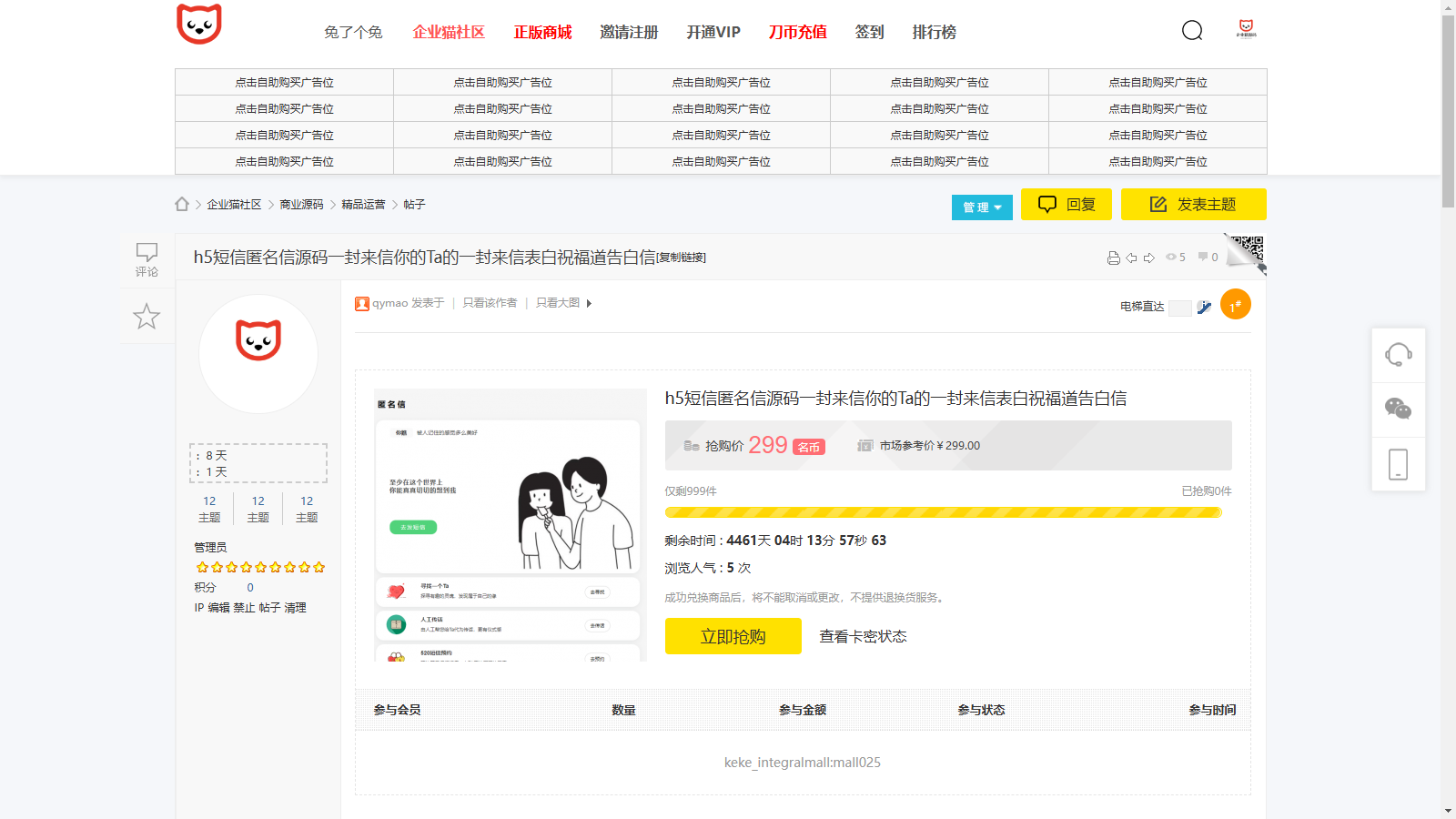
Task: Open mobile version icon in right sidebar
Action: click(1399, 464)
